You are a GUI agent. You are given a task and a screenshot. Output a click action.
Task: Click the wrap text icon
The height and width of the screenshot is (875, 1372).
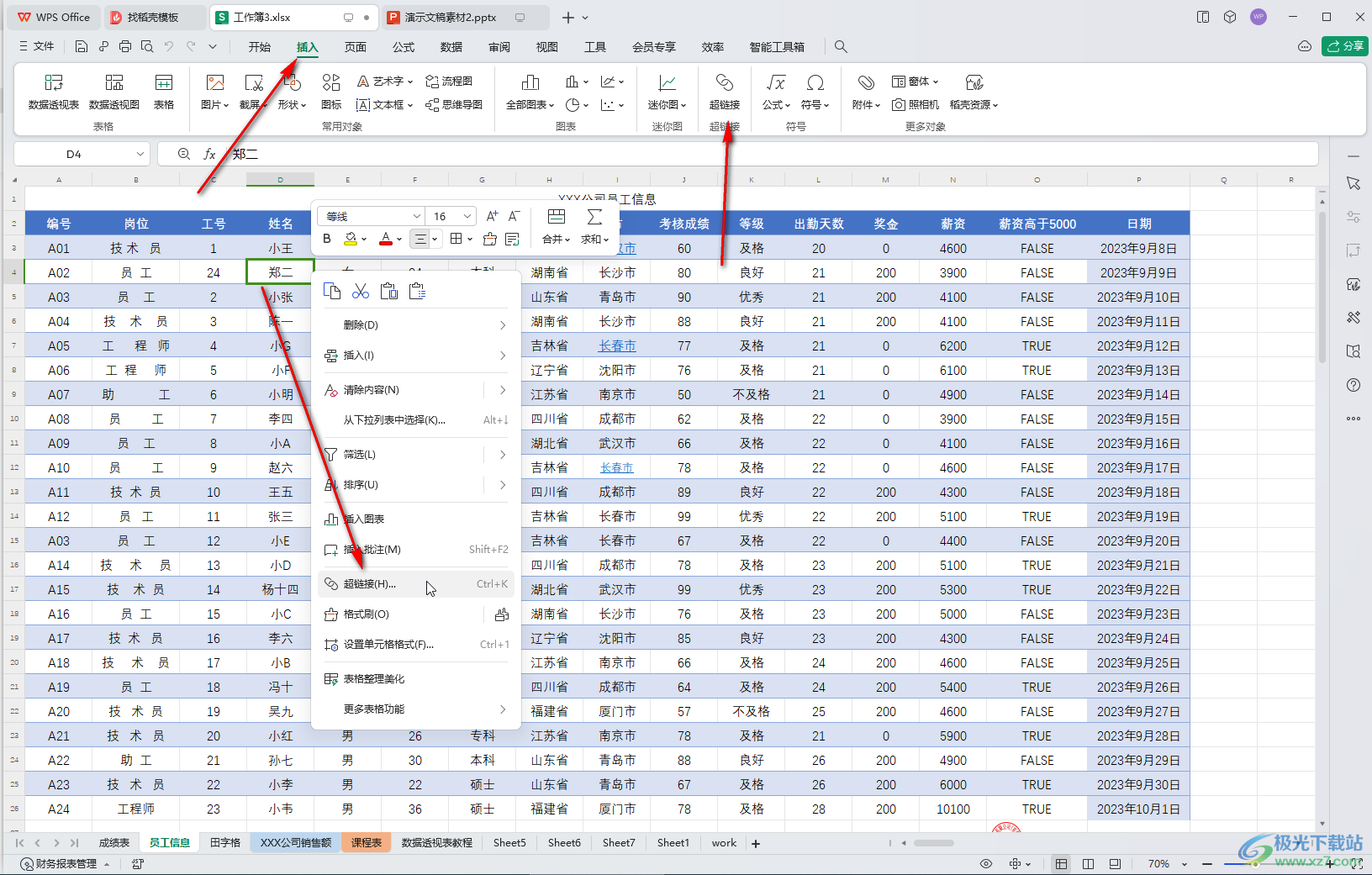coord(513,239)
